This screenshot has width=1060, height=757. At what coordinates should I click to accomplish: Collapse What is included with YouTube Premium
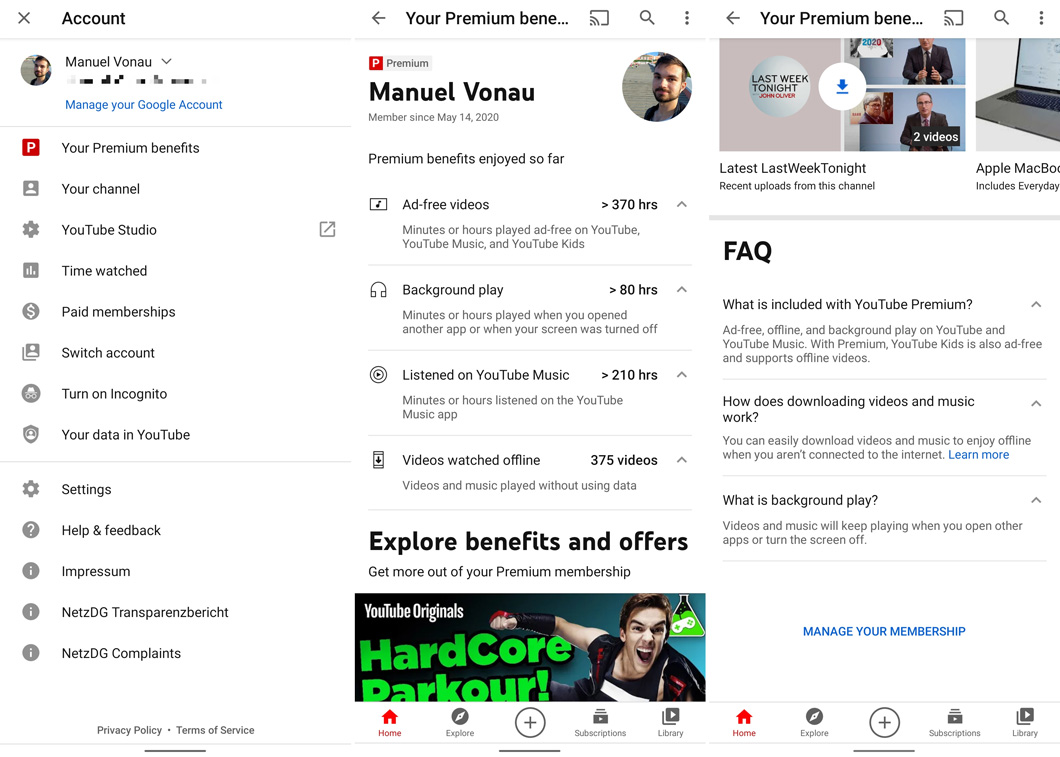1036,304
